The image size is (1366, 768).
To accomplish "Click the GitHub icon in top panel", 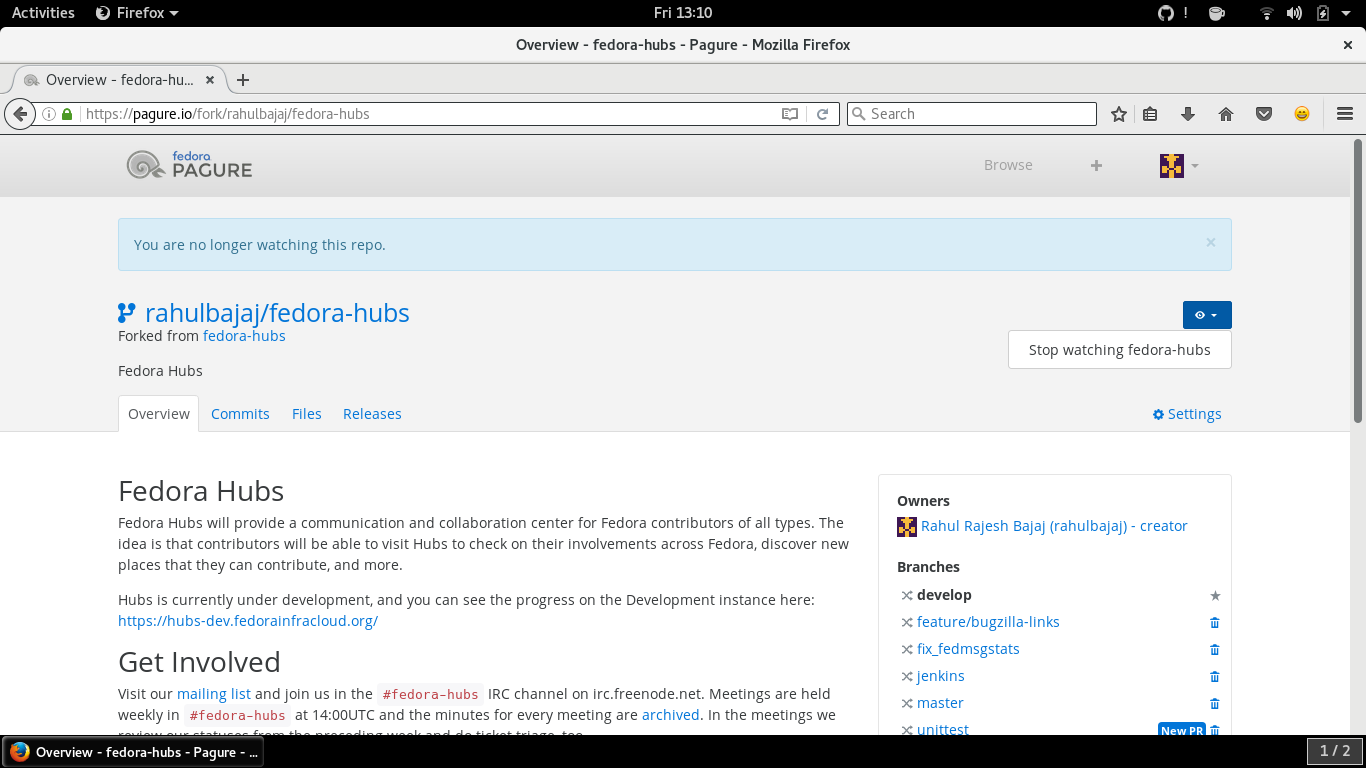I will pos(1165,13).
